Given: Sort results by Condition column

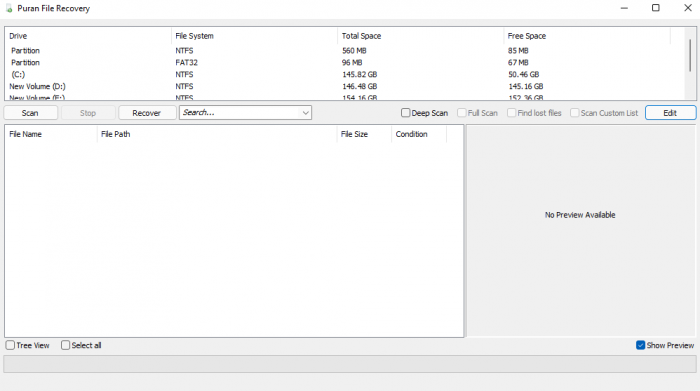Looking at the screenshot, I should 419,134.
